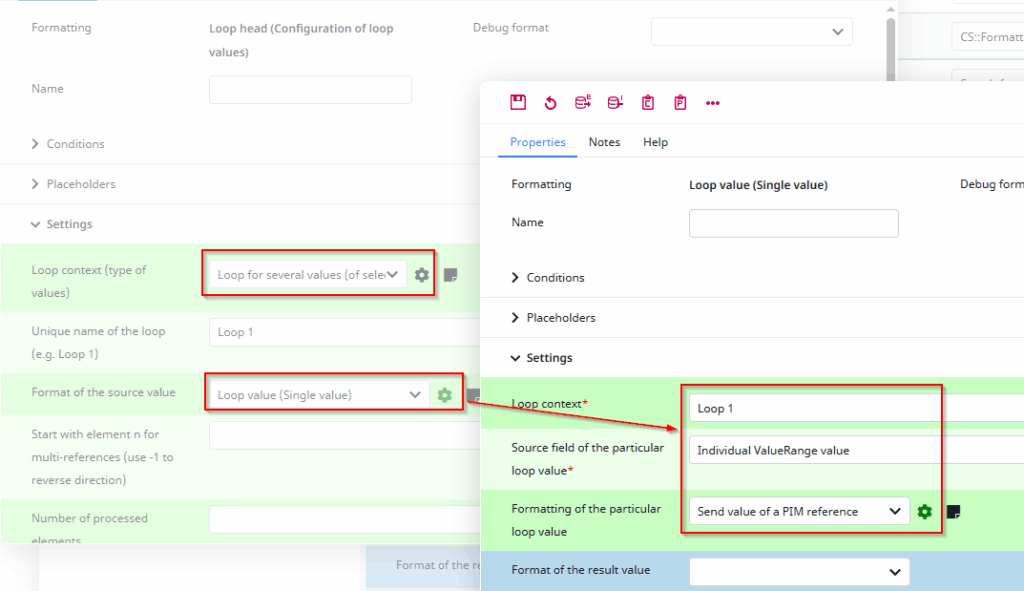Click the gear beside Format of the source value
This screenshot has height=591, width=1024.
coord(444,394)
